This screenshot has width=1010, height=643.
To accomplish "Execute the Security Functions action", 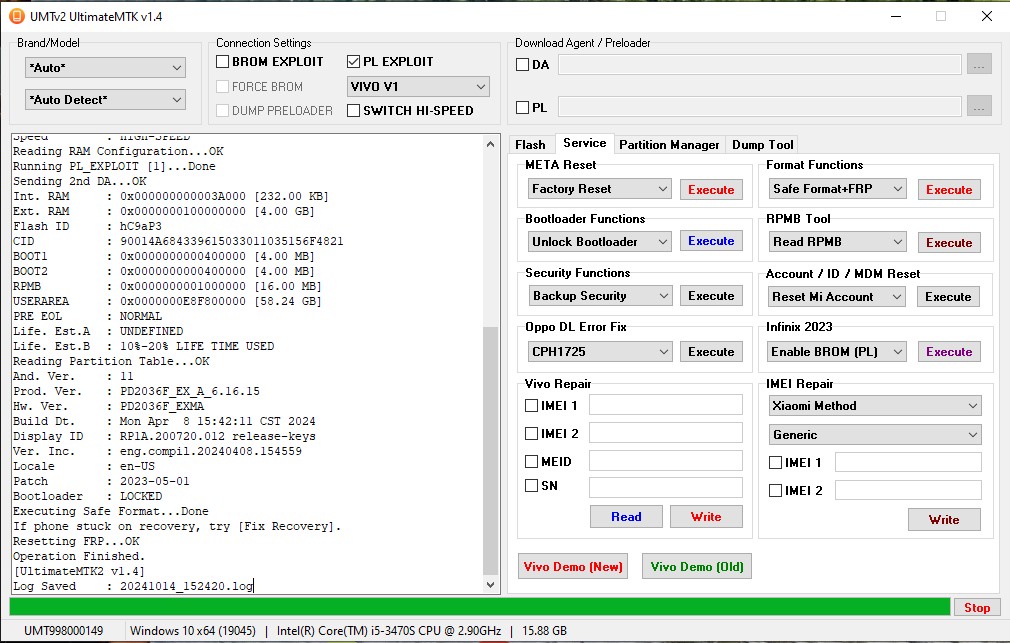I will coord(711,296).
